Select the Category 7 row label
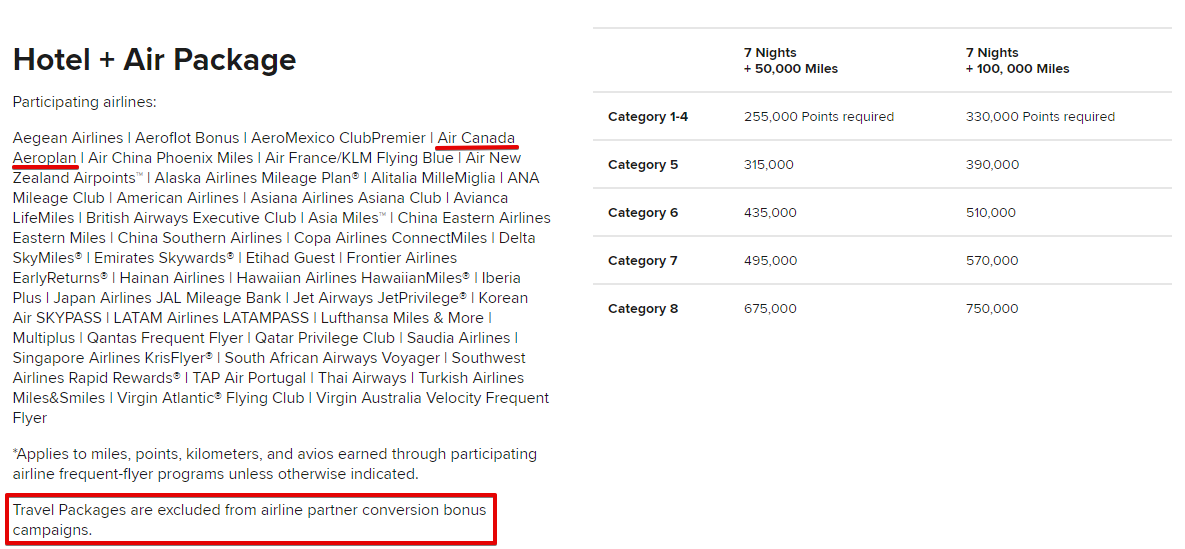1185x549 pixels. [x=643, y=261]
